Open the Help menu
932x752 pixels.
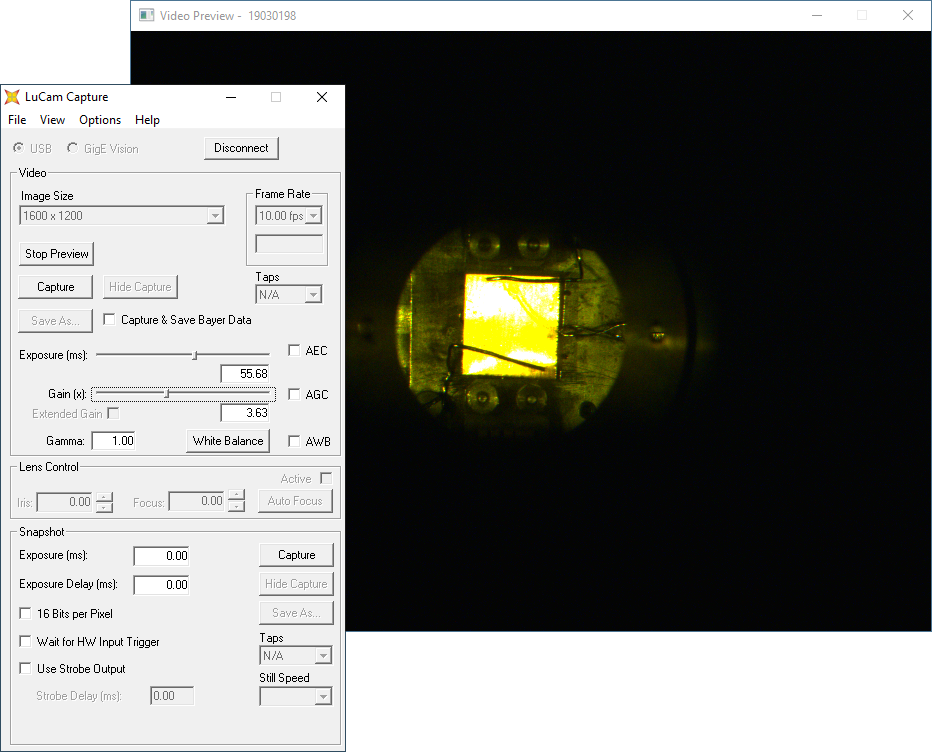point(147,120)
